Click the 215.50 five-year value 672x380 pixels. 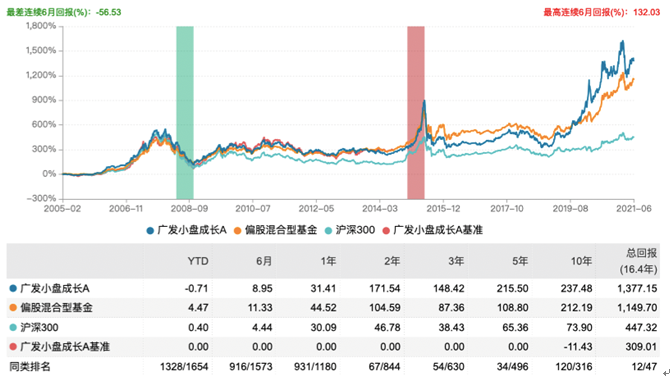513,289
